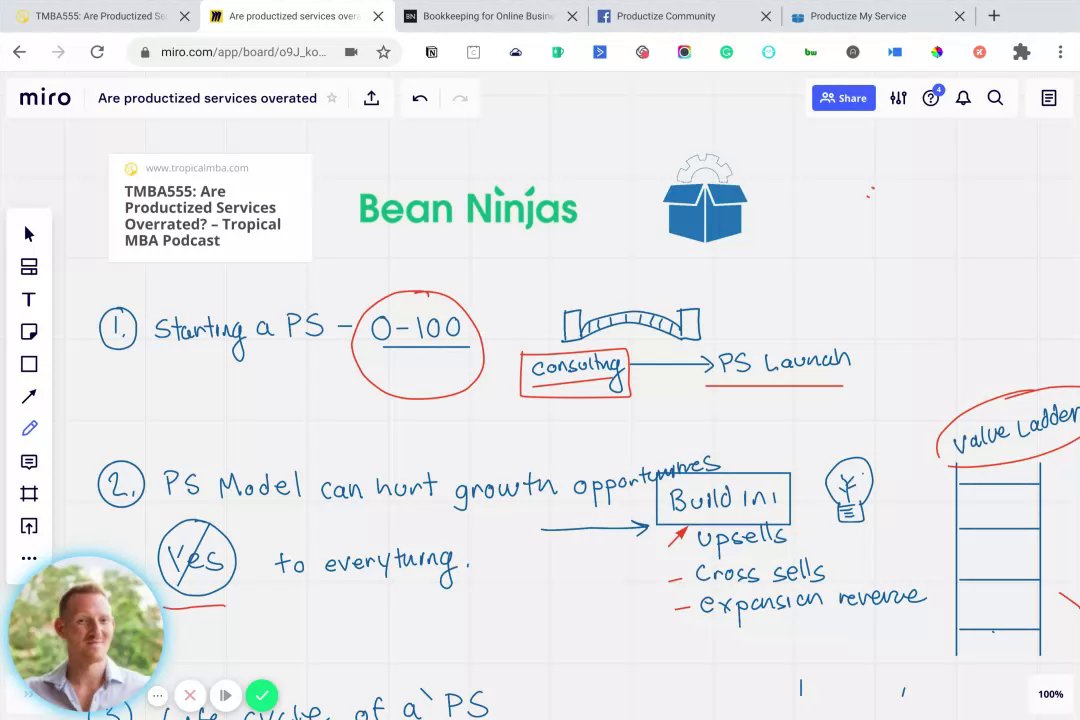1080x720 pixels.
Task: Open board settings sliders icon
Action: coord(898,98)
